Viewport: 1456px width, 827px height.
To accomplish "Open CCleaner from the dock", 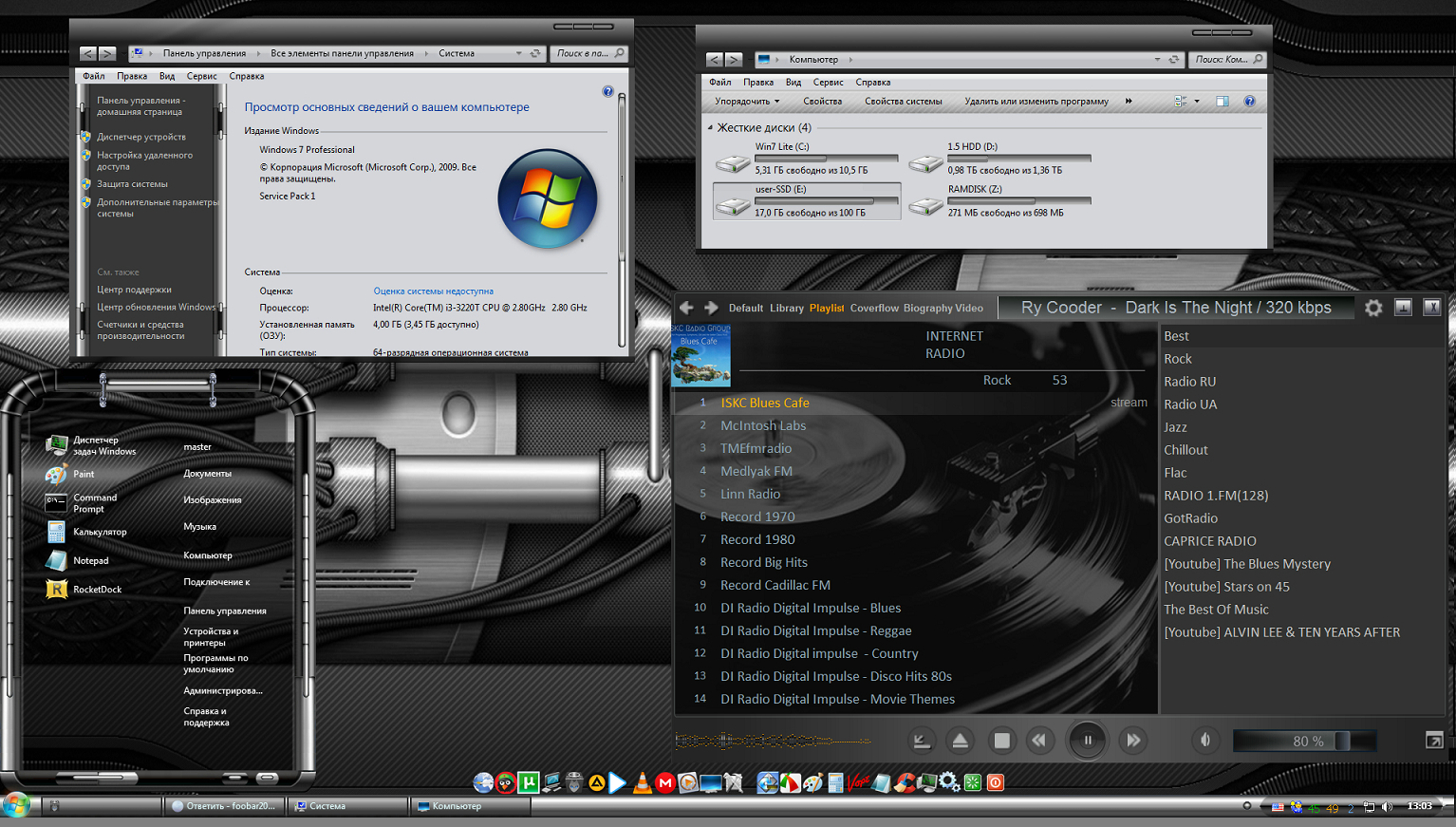I will point(905,782).
